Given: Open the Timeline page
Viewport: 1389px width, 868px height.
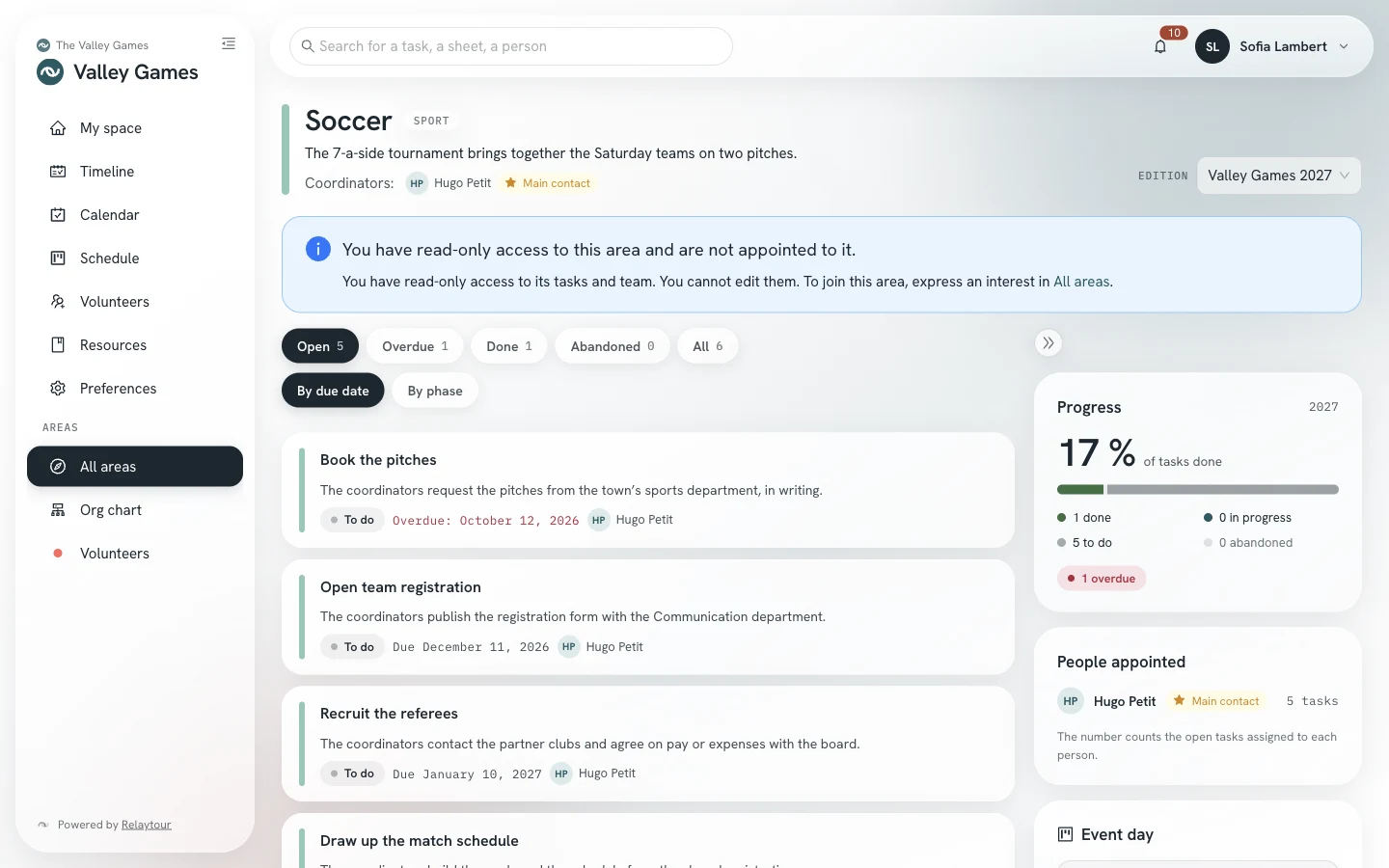Looking at the screenshot, I should (x=135, y=172).
